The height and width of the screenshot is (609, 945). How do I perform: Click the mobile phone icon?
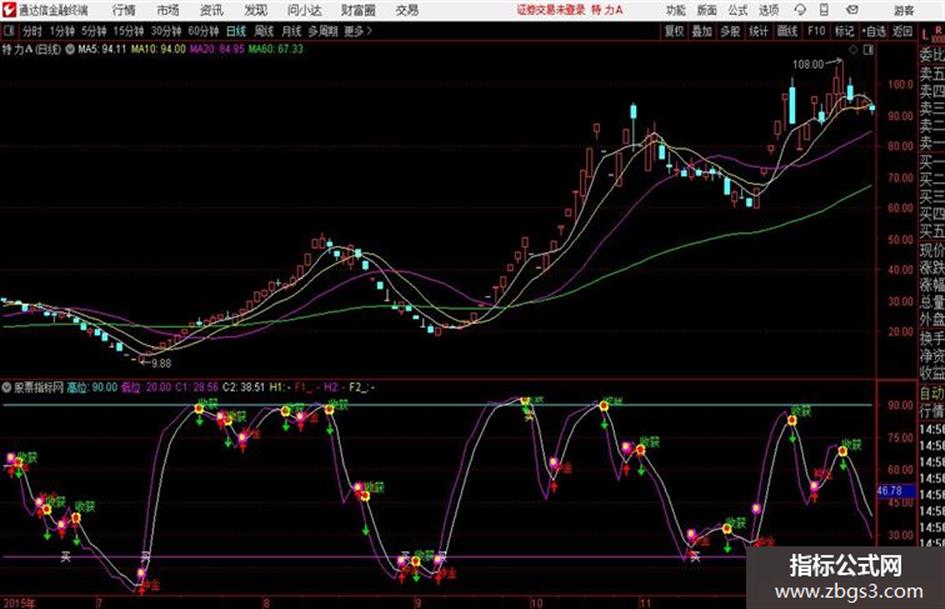click(824, 10)
